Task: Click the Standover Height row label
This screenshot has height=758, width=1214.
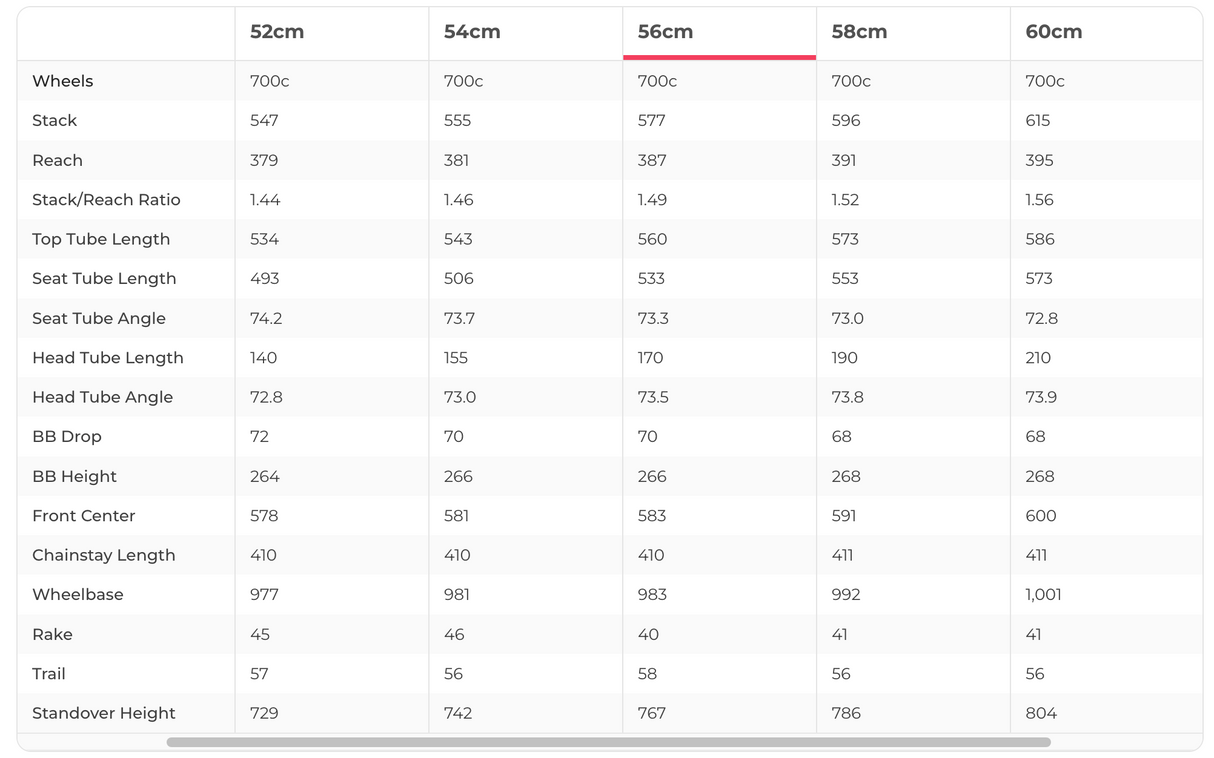Action: click(103, 713)
